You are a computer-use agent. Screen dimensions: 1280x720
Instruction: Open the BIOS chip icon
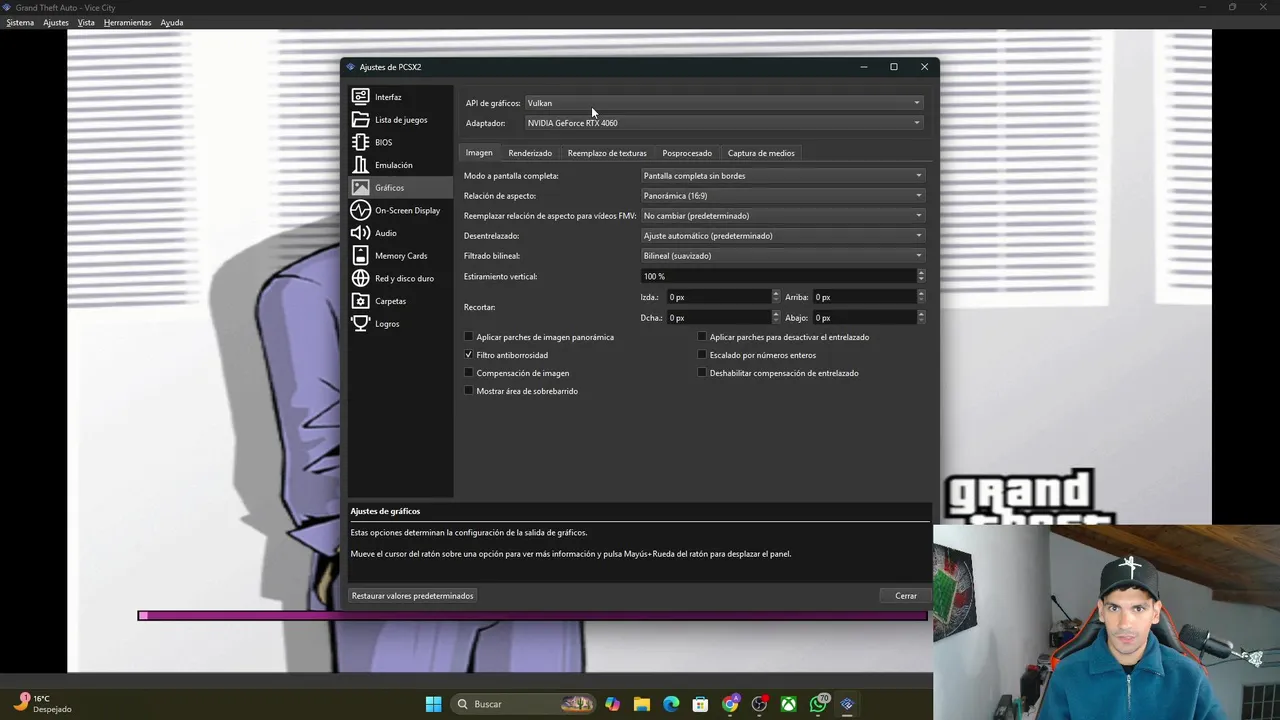(360, 142)
